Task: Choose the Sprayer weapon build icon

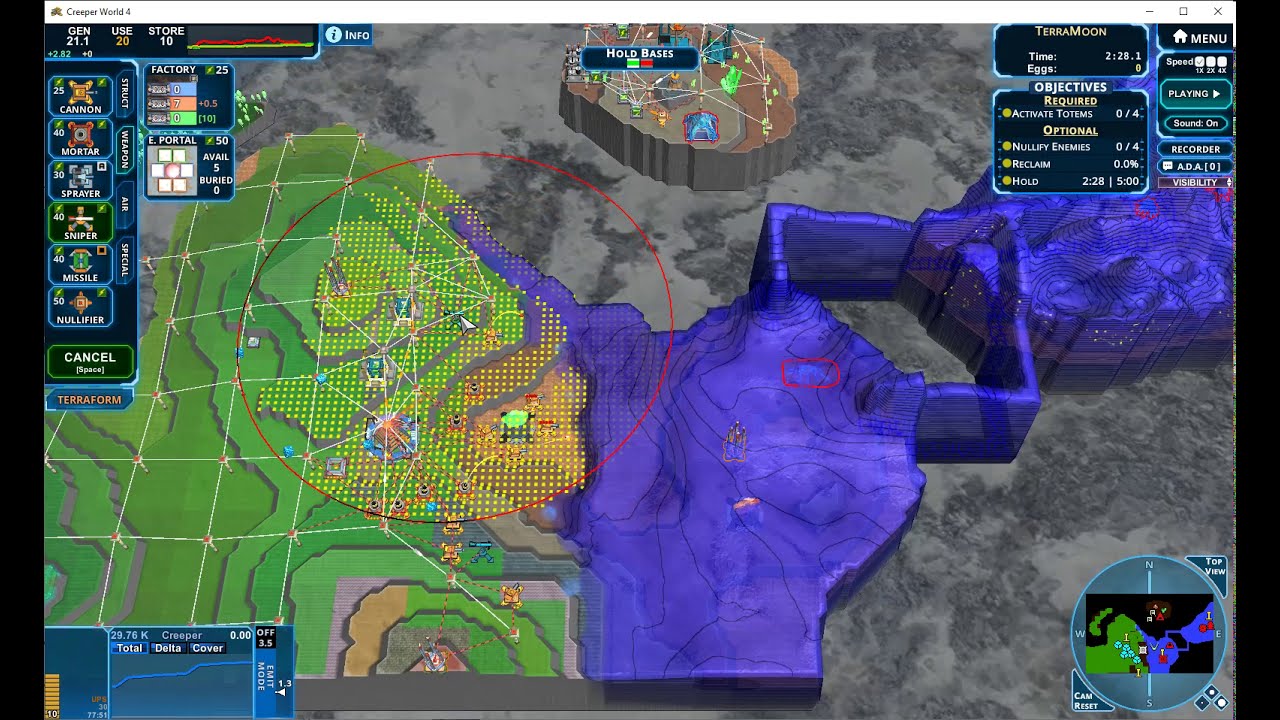Action: click(80, 180)
